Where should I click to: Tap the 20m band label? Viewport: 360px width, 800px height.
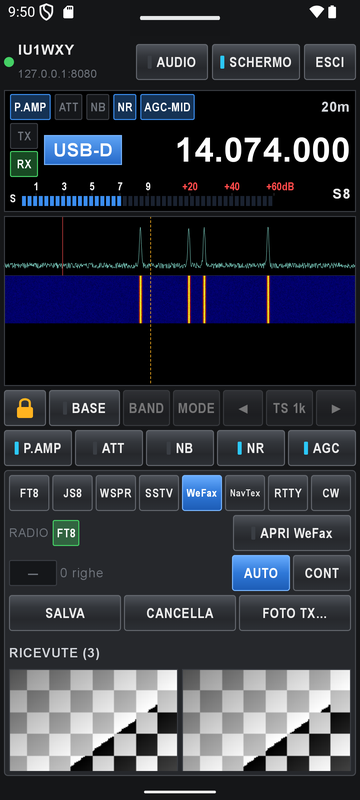[x=336, y=107]
